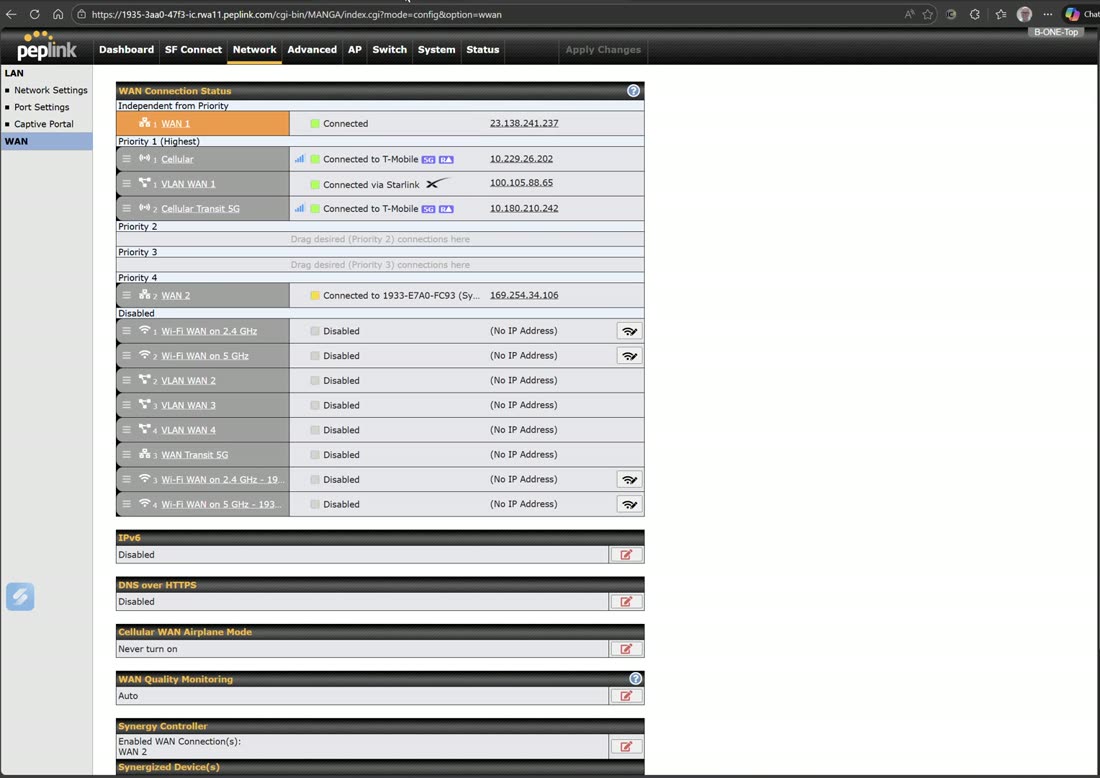The width and height of the screenshot is (1100, 778).
Task: Click signal bars in Cellular Transit 5G row
Action: coord(300,208)
